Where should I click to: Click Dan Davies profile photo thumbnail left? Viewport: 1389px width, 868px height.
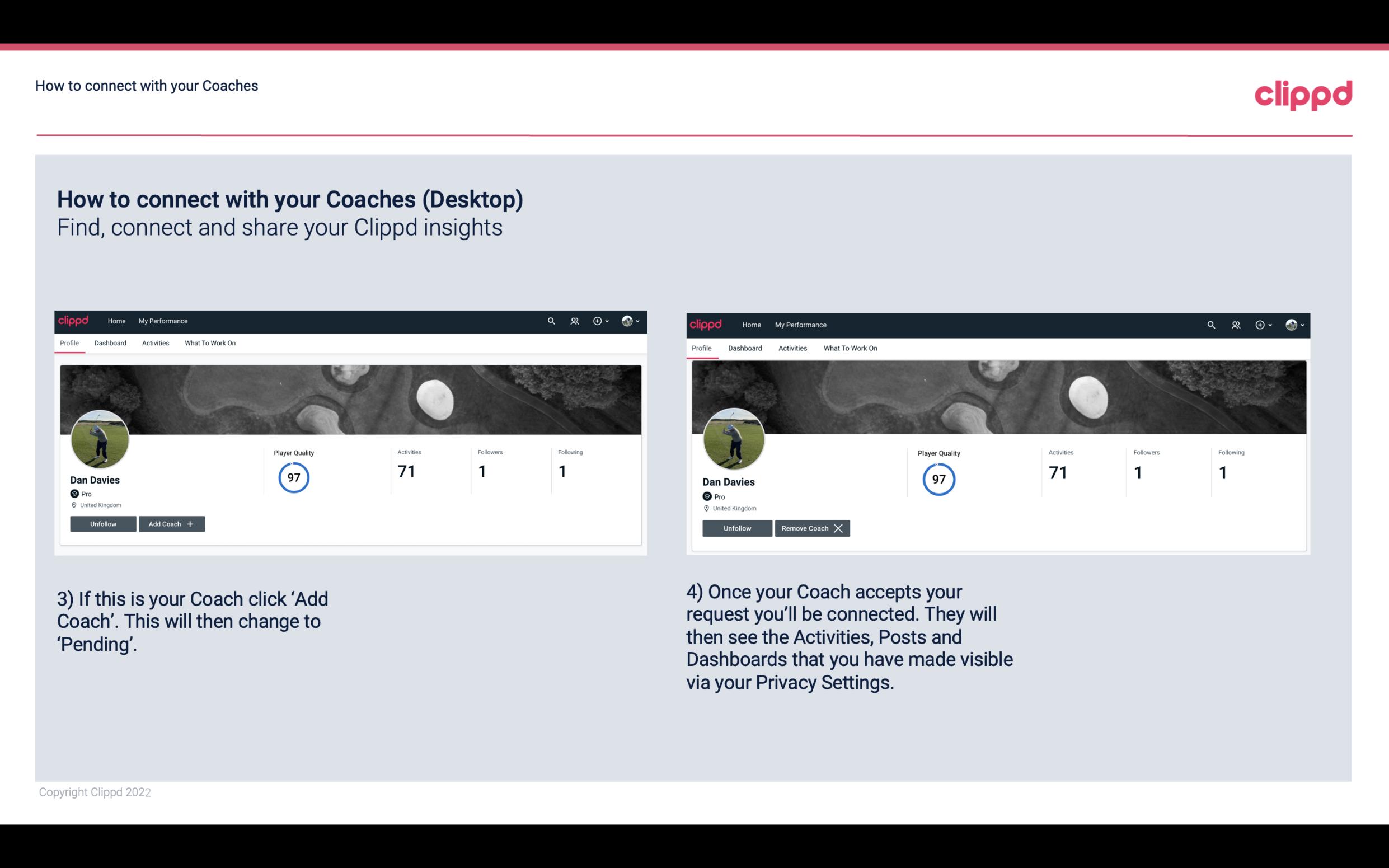pyautogui.click(x=100, y=438)
